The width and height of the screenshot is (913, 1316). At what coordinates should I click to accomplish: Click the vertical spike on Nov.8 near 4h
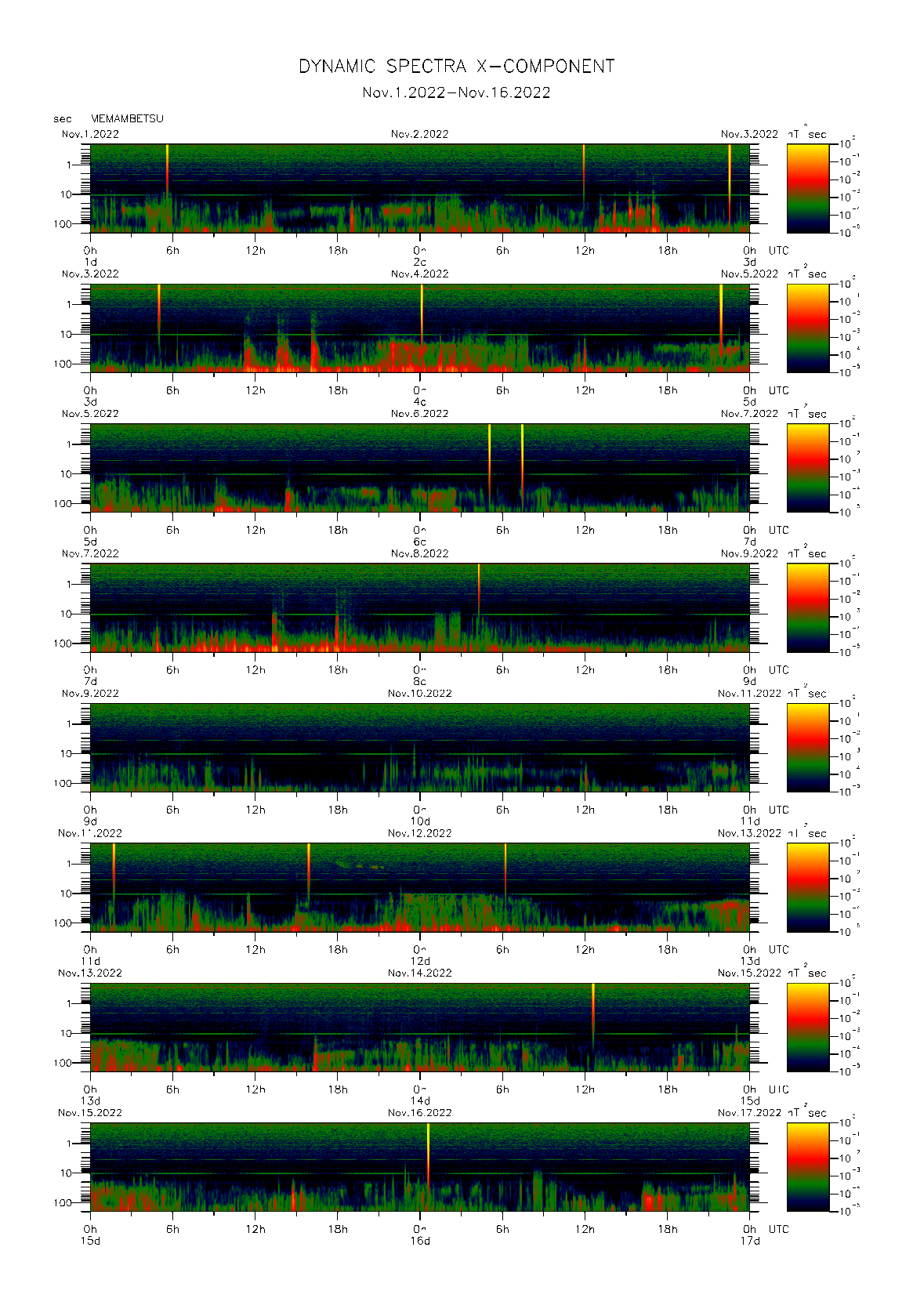pos(479,589)
